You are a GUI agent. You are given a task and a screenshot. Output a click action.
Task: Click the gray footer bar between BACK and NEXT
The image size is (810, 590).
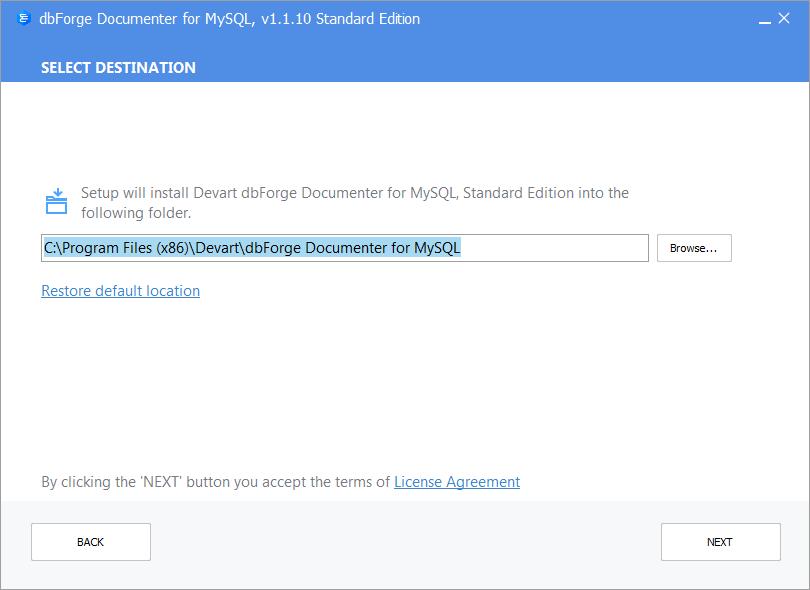coord(406,542)
